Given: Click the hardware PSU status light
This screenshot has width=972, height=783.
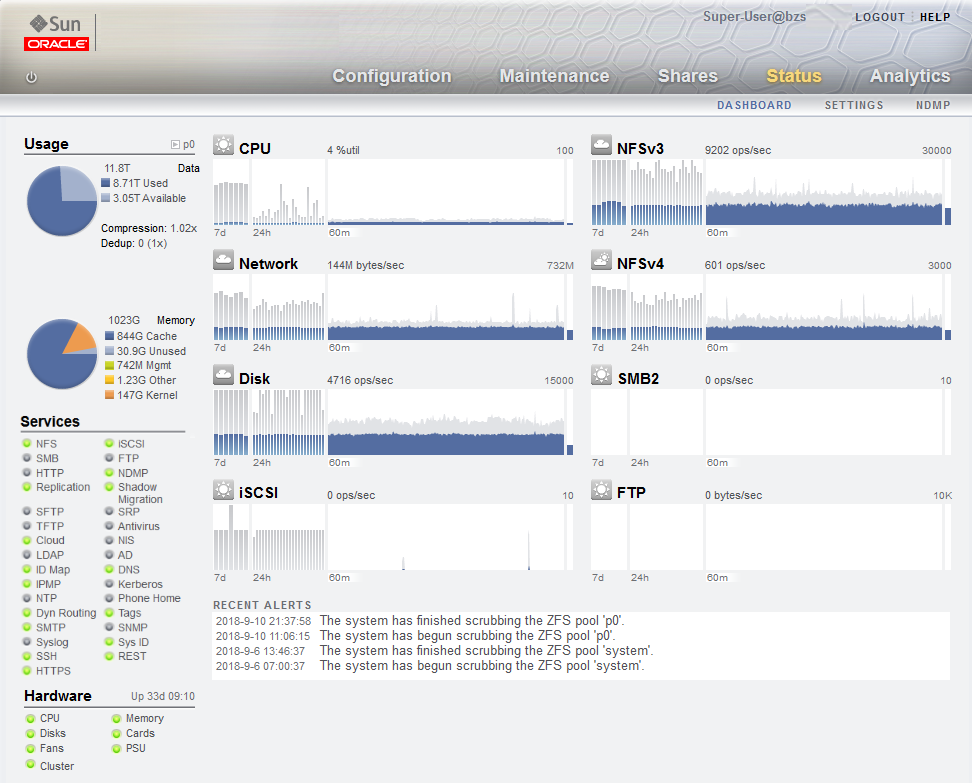Looking at the screenshot, I should pos(116,748).
